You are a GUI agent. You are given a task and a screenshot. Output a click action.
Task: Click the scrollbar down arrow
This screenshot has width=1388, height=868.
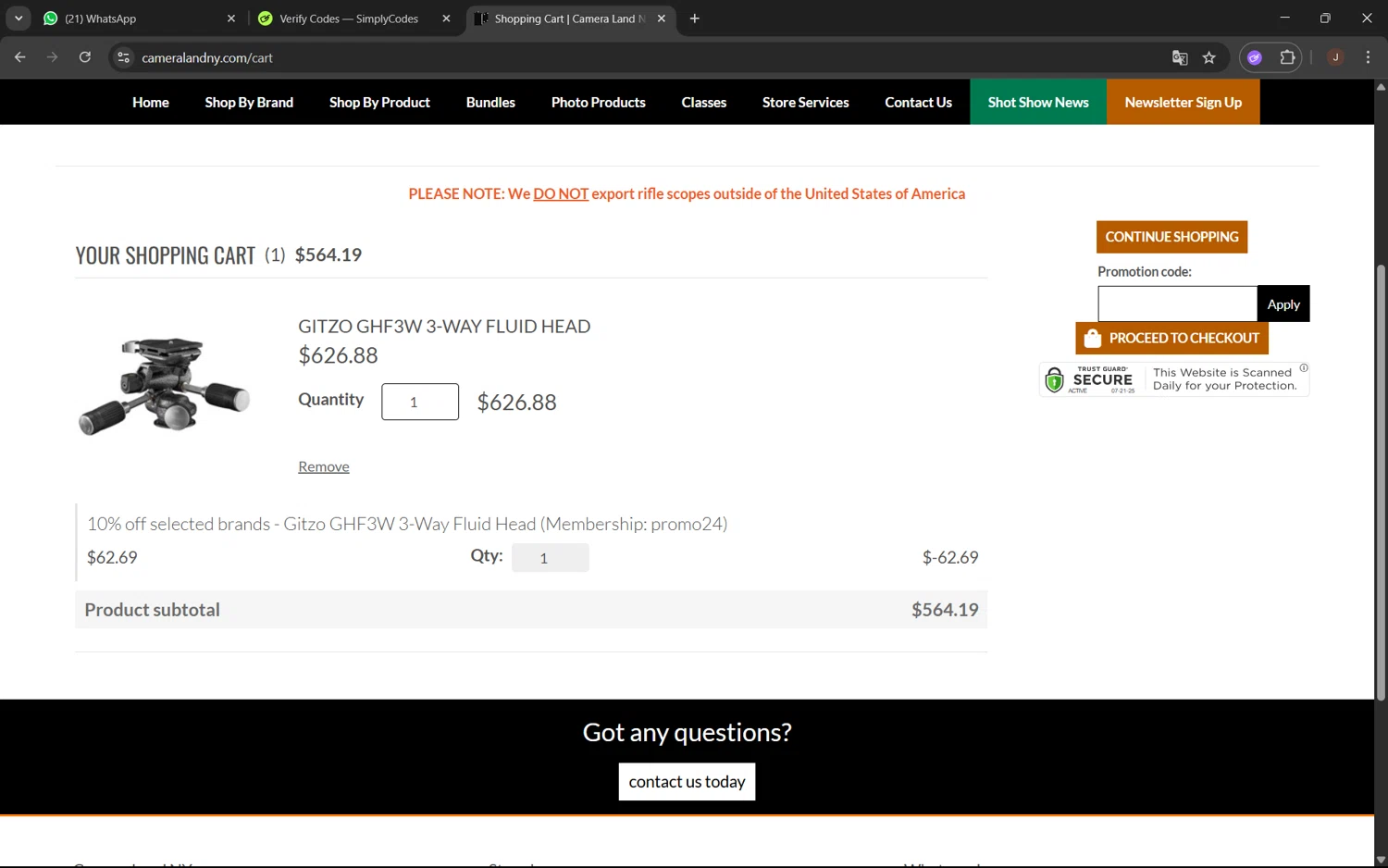(x=1381, y=861)
